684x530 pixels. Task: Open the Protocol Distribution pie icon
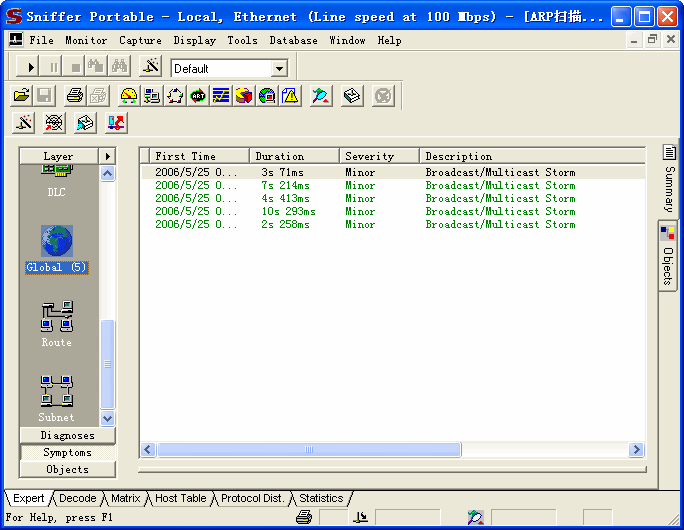244,96
